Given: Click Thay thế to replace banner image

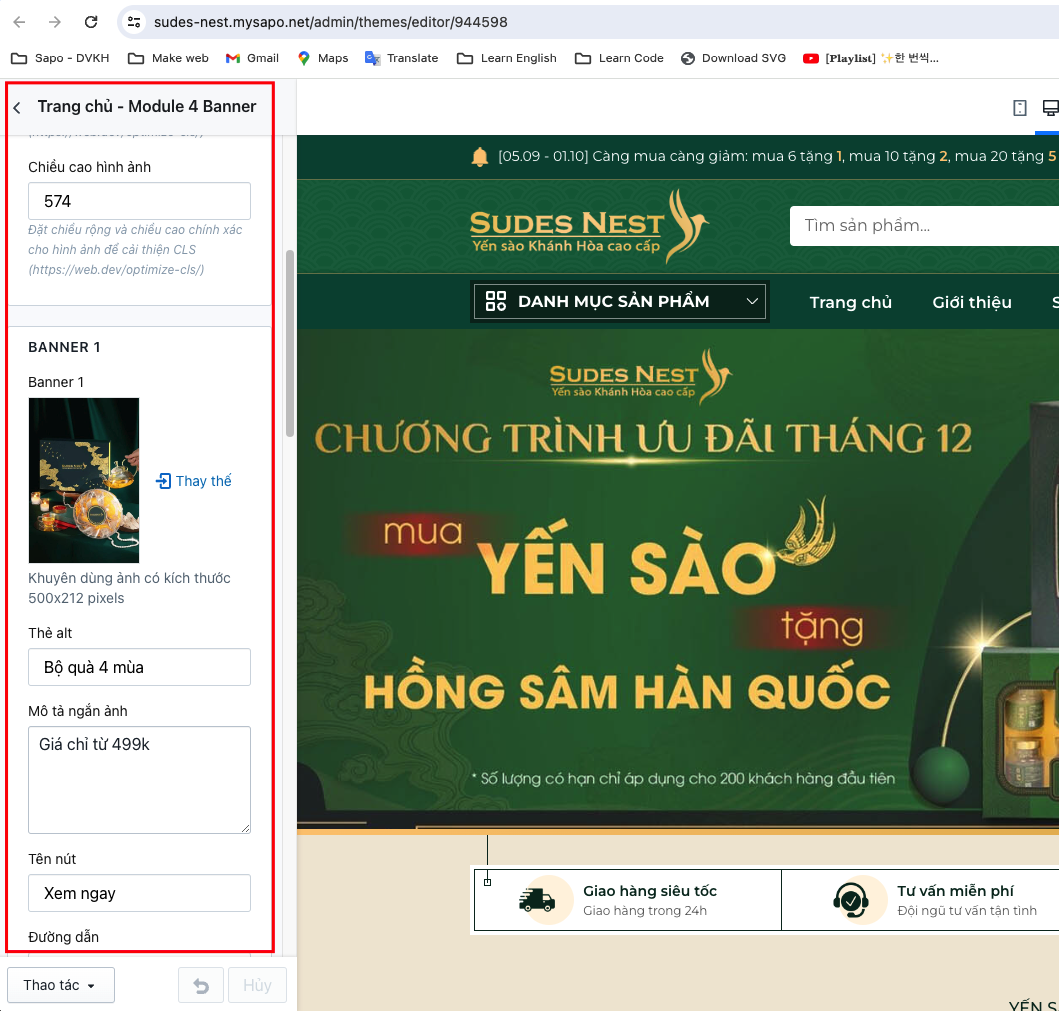Looking at the screenshot, I should tap(194, 481).
